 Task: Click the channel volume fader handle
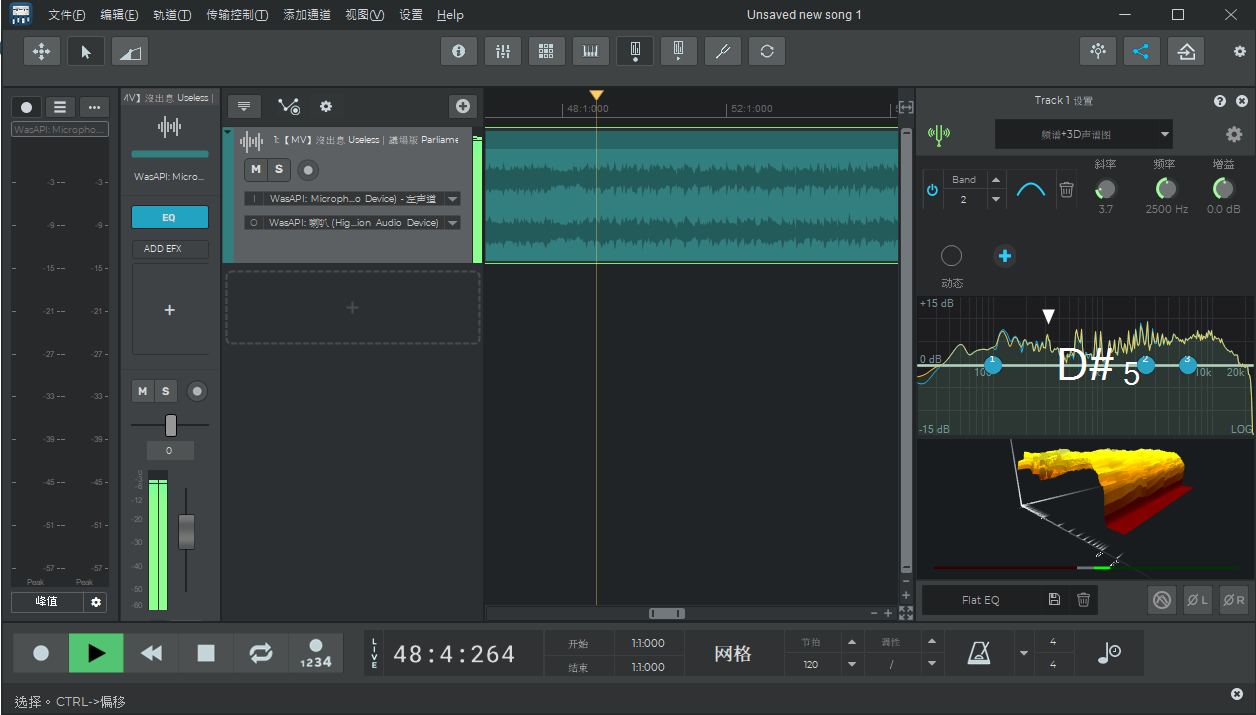186,531
